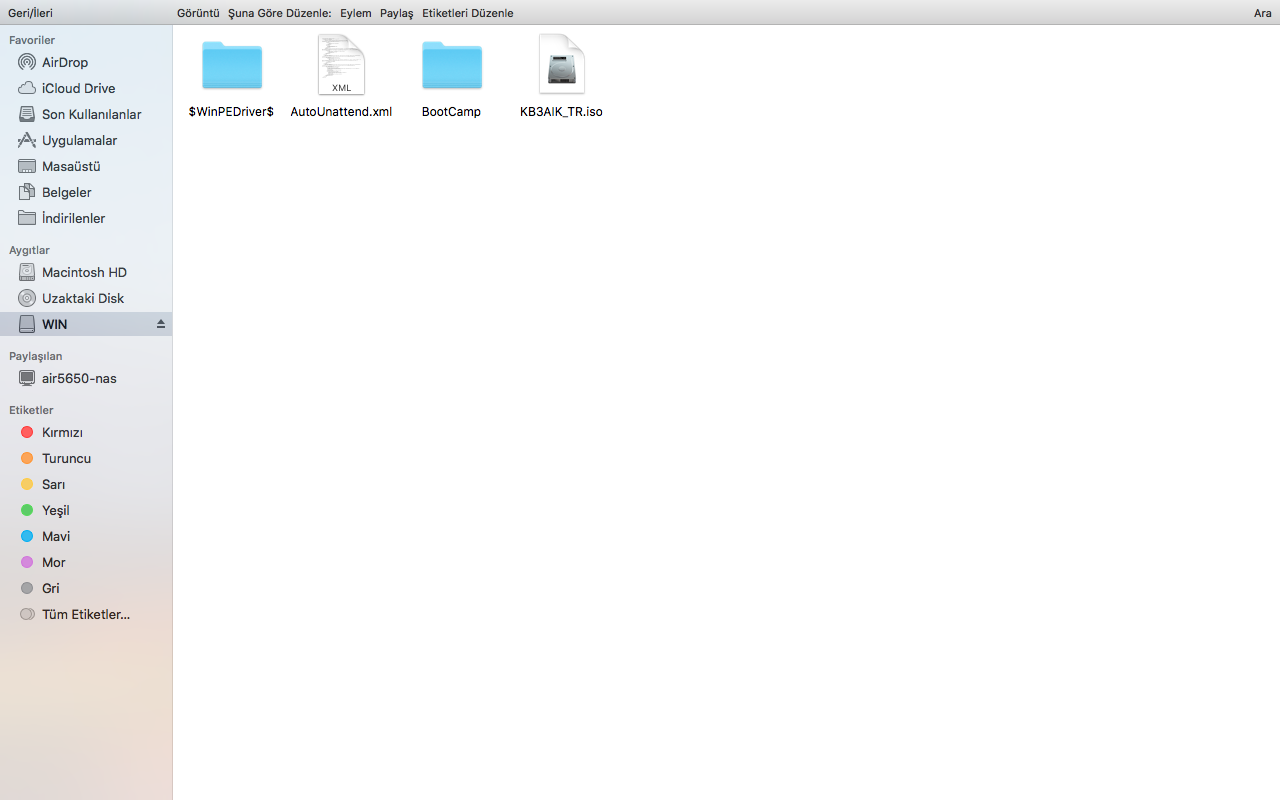The image size is (1280, 800).
Task: Click the Uzaktaki Disk disc icon
Action: coord(27,298)
